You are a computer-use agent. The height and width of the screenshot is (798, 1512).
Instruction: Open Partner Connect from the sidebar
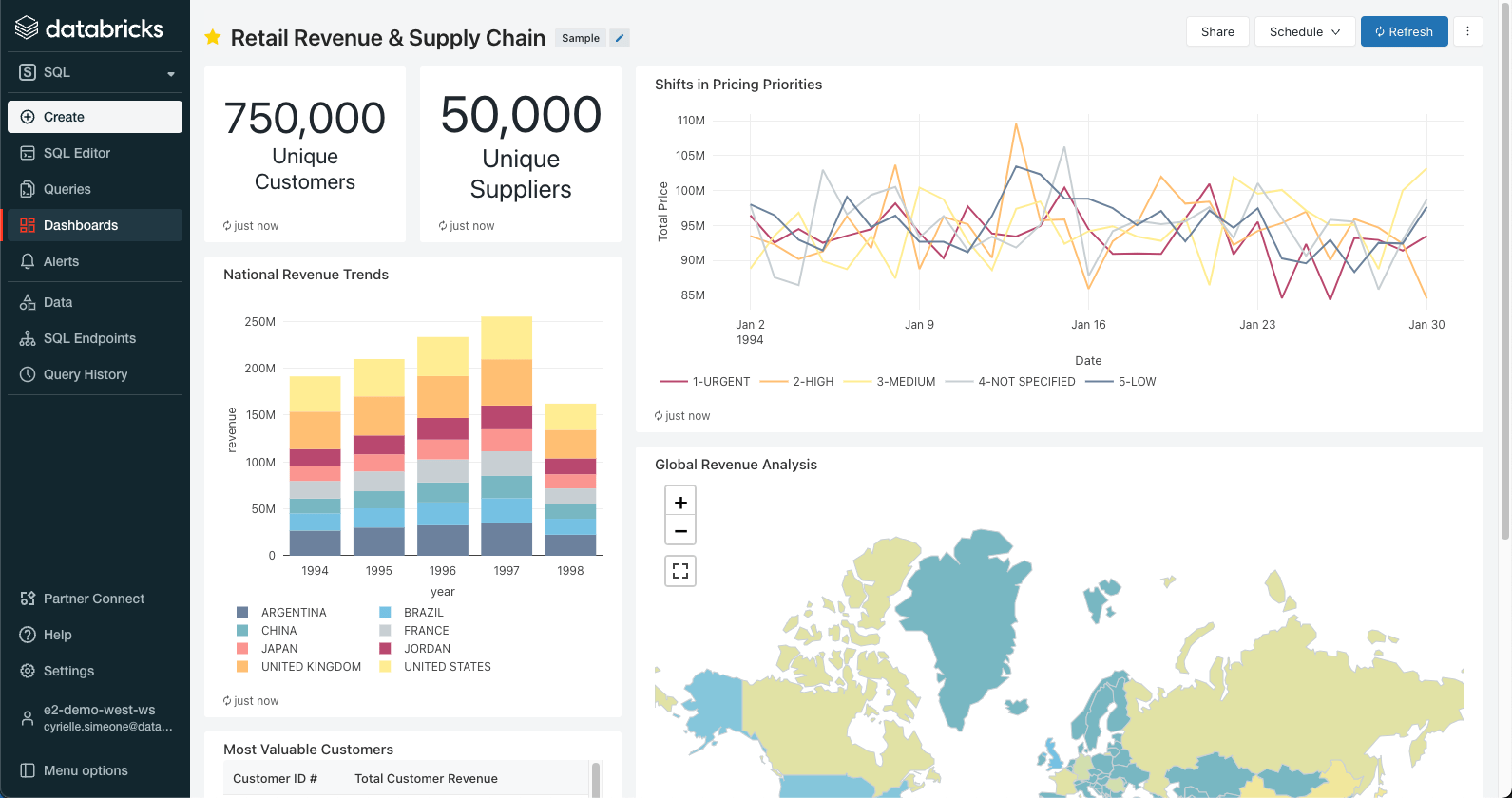click(94, 598)
